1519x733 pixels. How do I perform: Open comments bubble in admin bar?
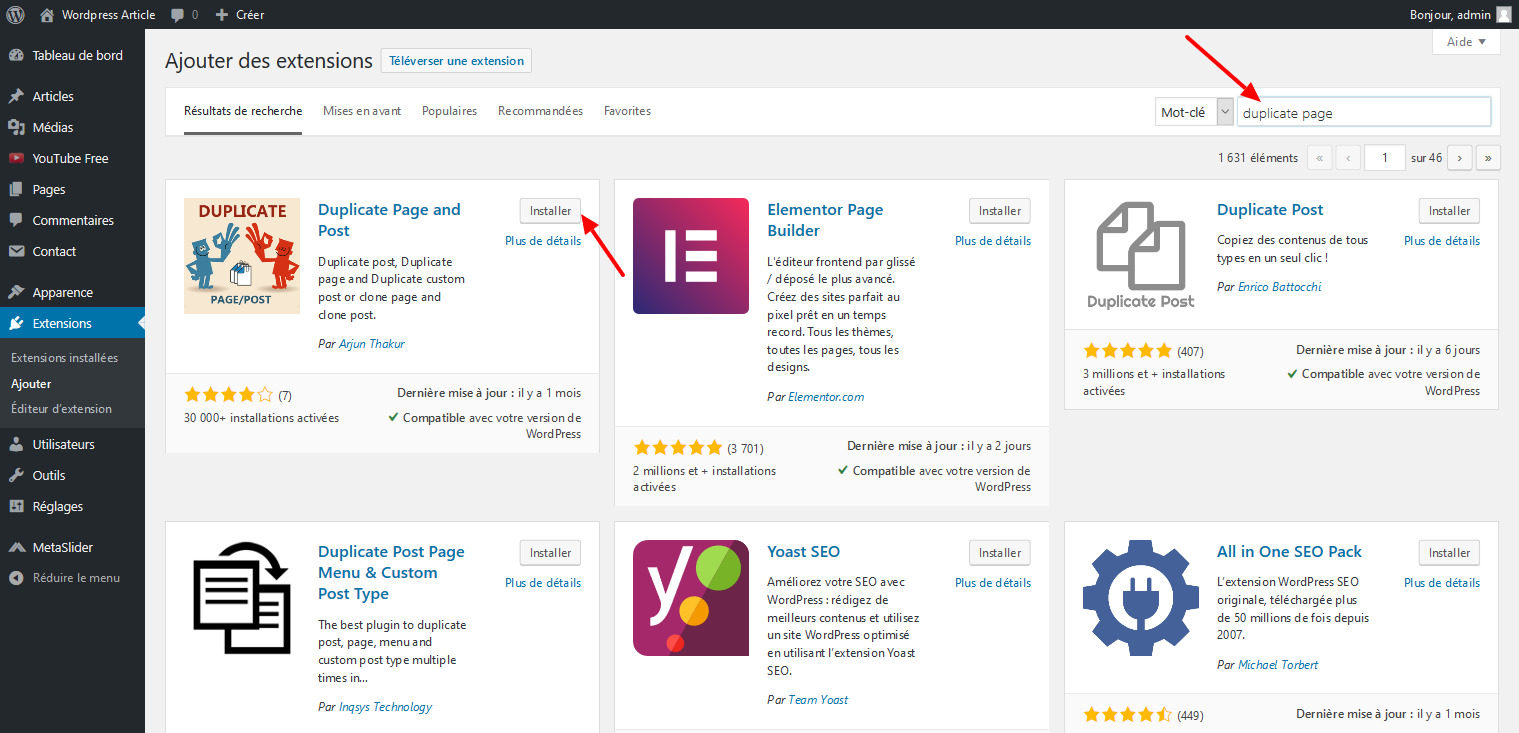coord(184,15)
